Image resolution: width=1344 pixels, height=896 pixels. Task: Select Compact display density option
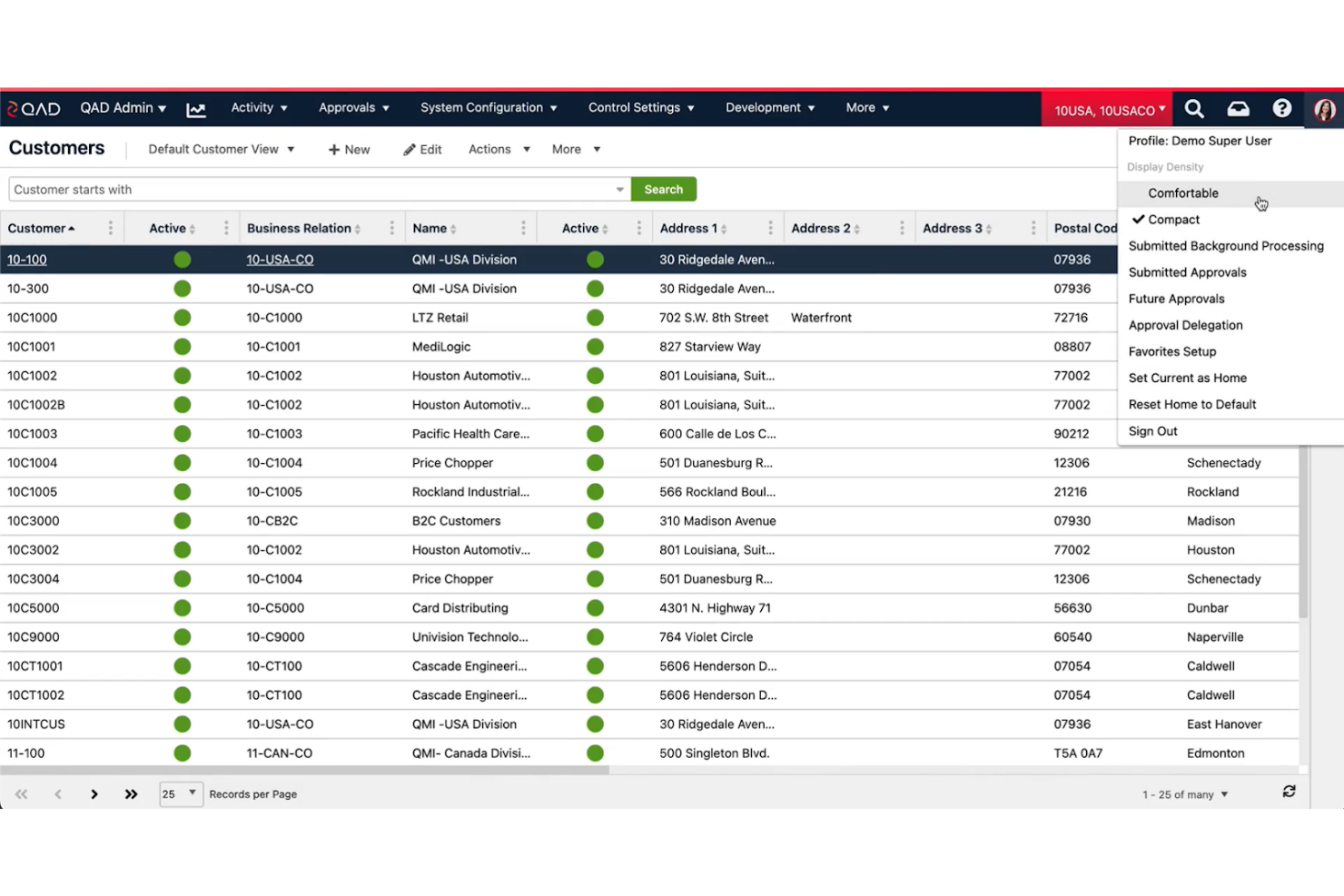pyautogui.click(x=1172, y=219)
